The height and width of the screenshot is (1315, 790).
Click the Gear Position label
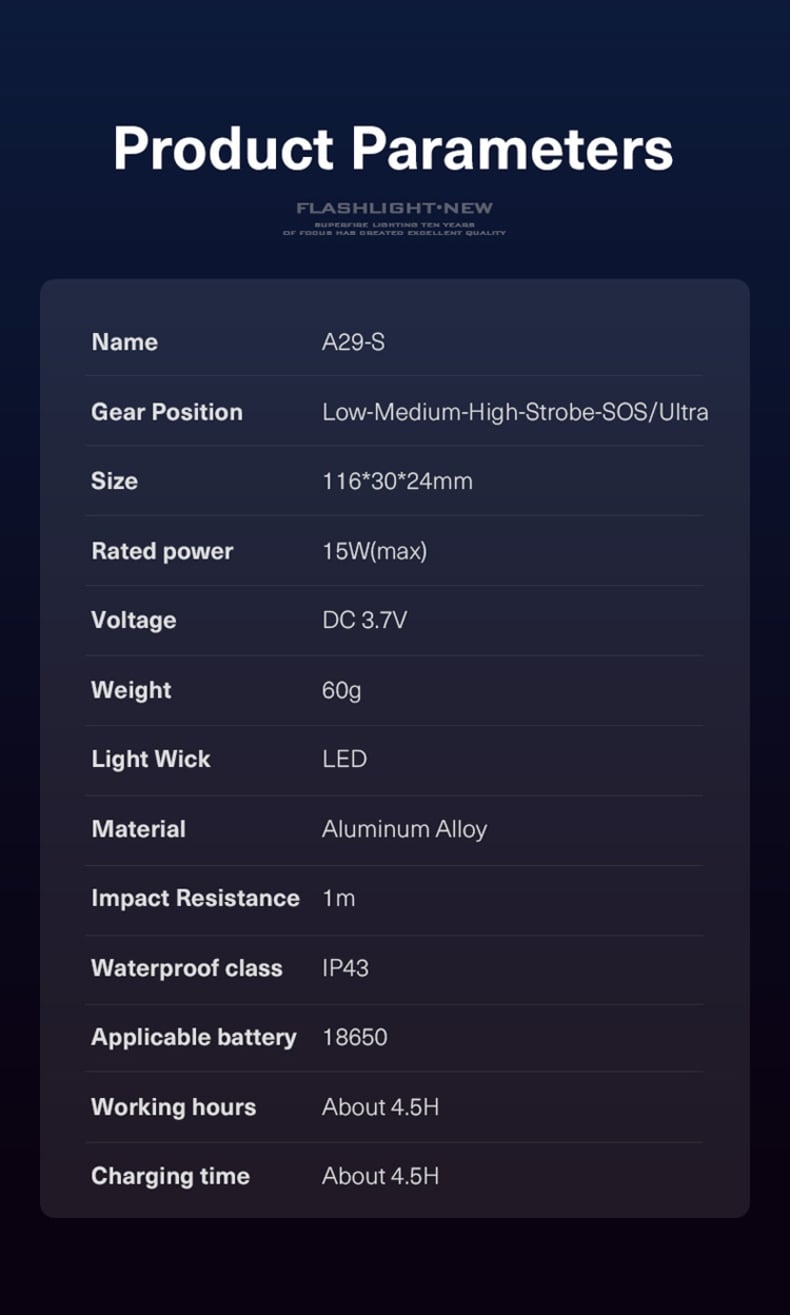pyautogui.click(x=167, y=412)
